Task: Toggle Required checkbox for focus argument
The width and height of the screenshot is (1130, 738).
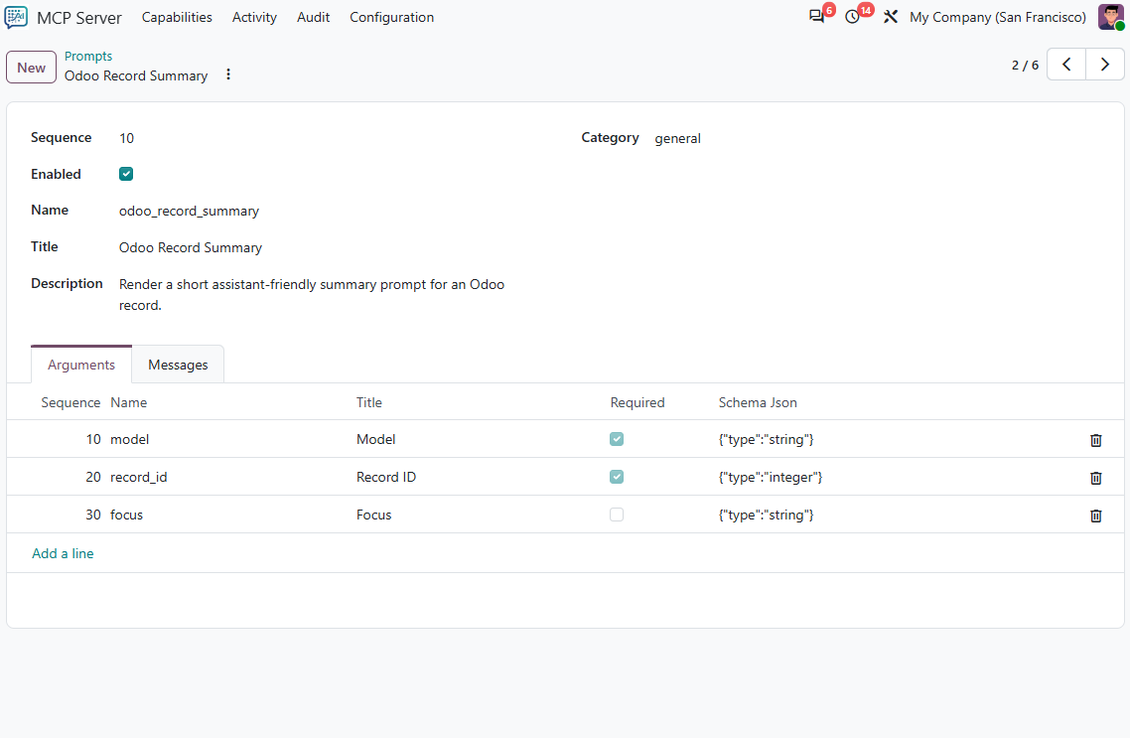Action: (616, 515)
